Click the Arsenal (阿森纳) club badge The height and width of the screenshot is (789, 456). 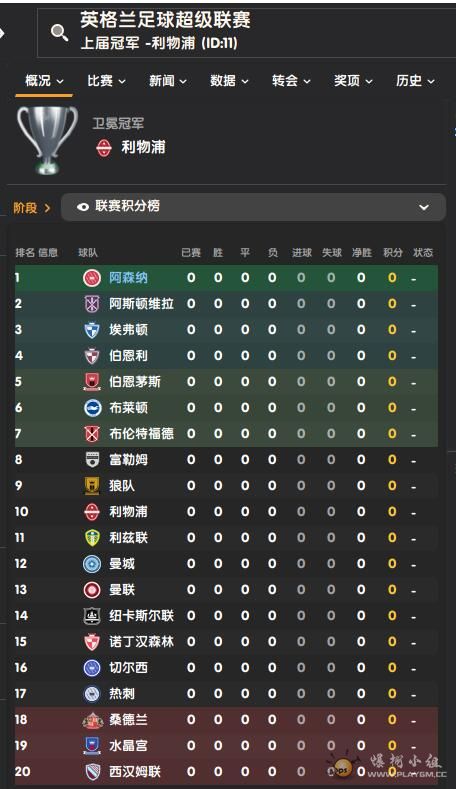pyautogui.click(x=92, y=278)
